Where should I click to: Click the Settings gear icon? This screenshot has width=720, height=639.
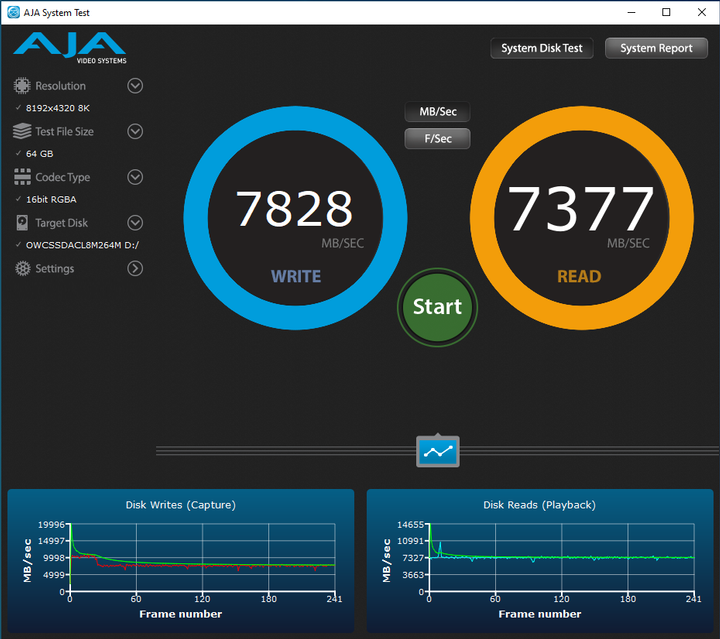point(22,268)
